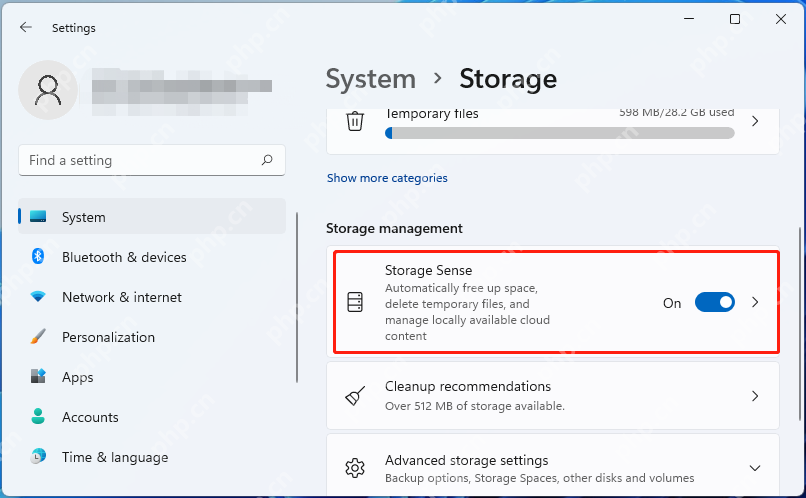Viewport: 806px width, 498px height.
Task: Minimize the Settings window
Action: 689,19
